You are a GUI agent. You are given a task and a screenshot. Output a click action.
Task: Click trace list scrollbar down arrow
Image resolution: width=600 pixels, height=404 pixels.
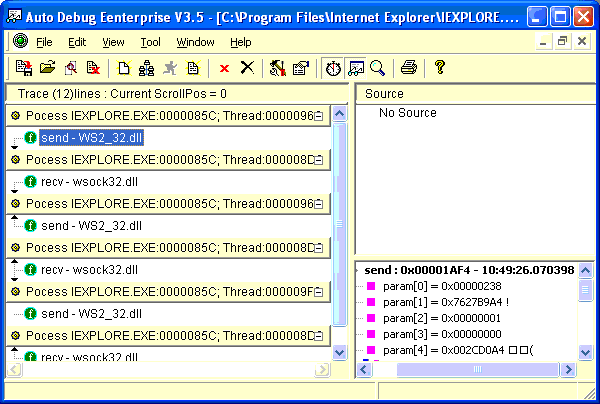340,352
